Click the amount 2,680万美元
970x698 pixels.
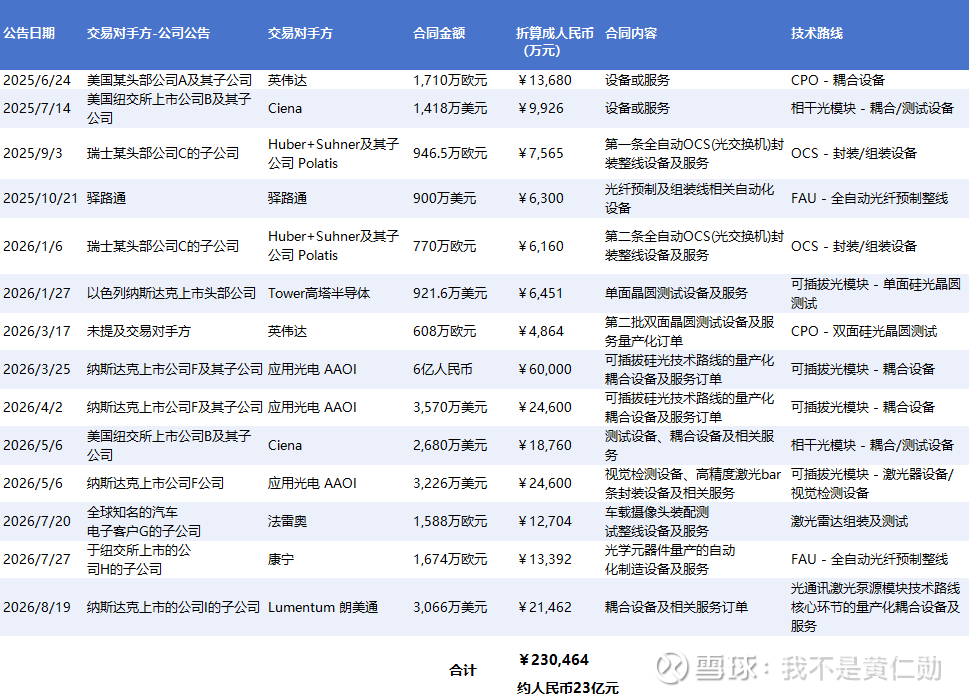click(450, 446)
